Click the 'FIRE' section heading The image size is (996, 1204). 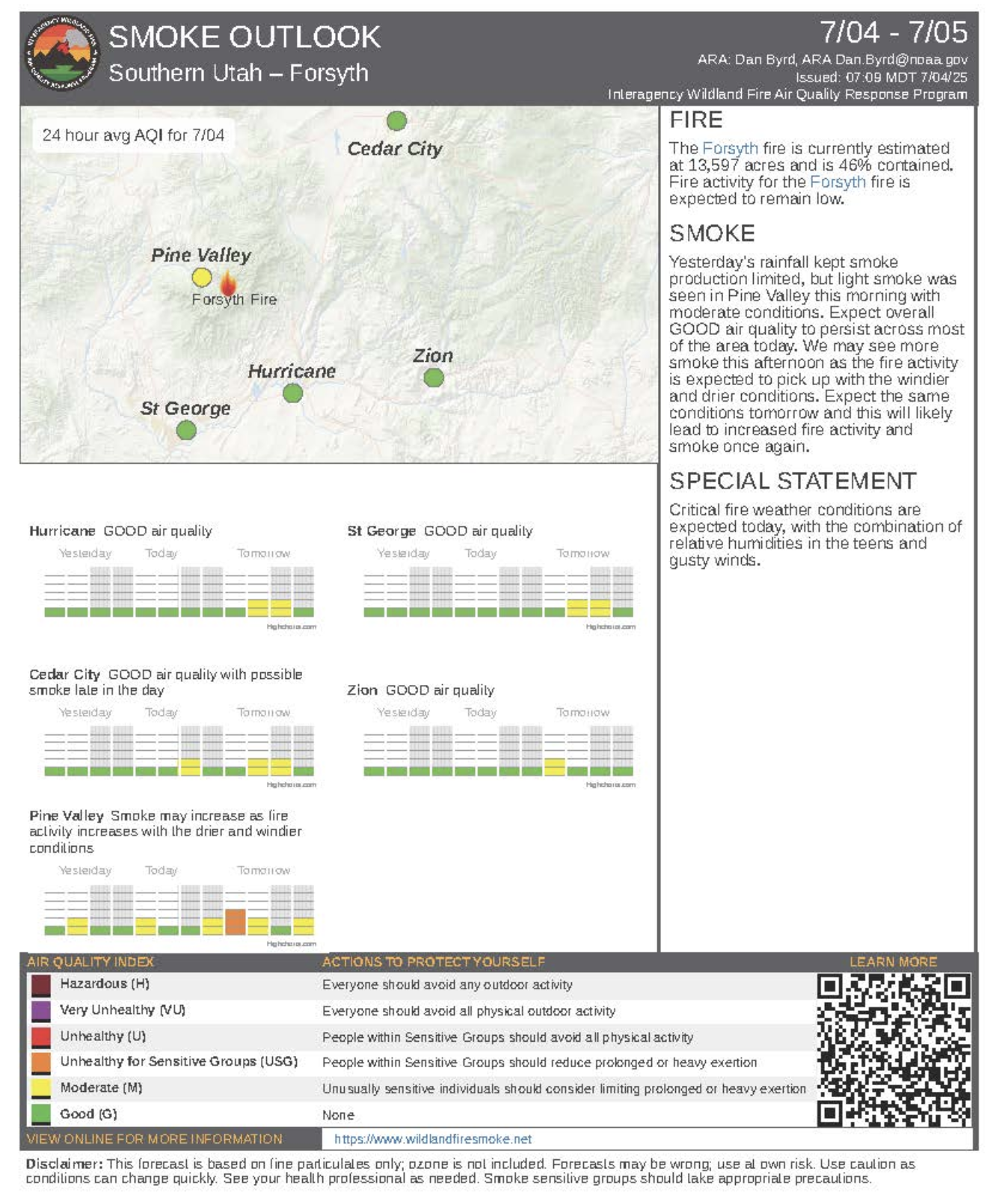[x=696, y=120]
